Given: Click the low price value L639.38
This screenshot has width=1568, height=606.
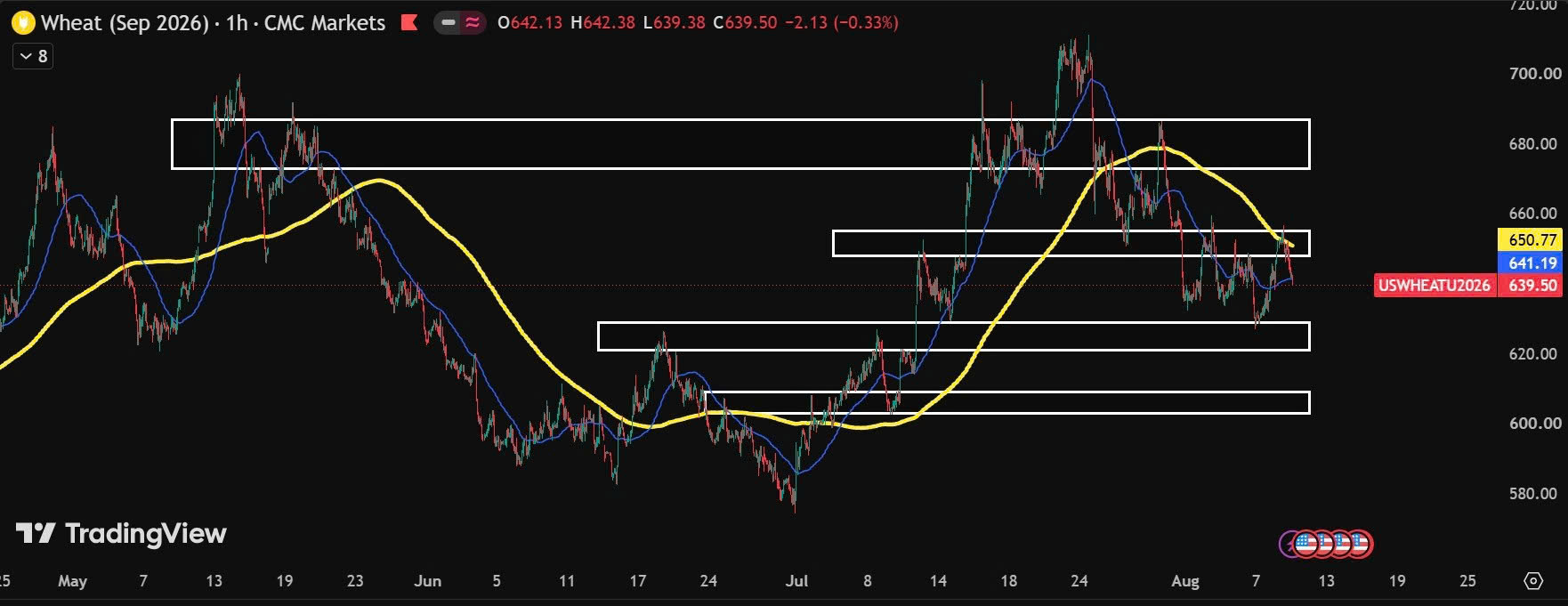Looking at the screenshot, I should tap(674, 23).
